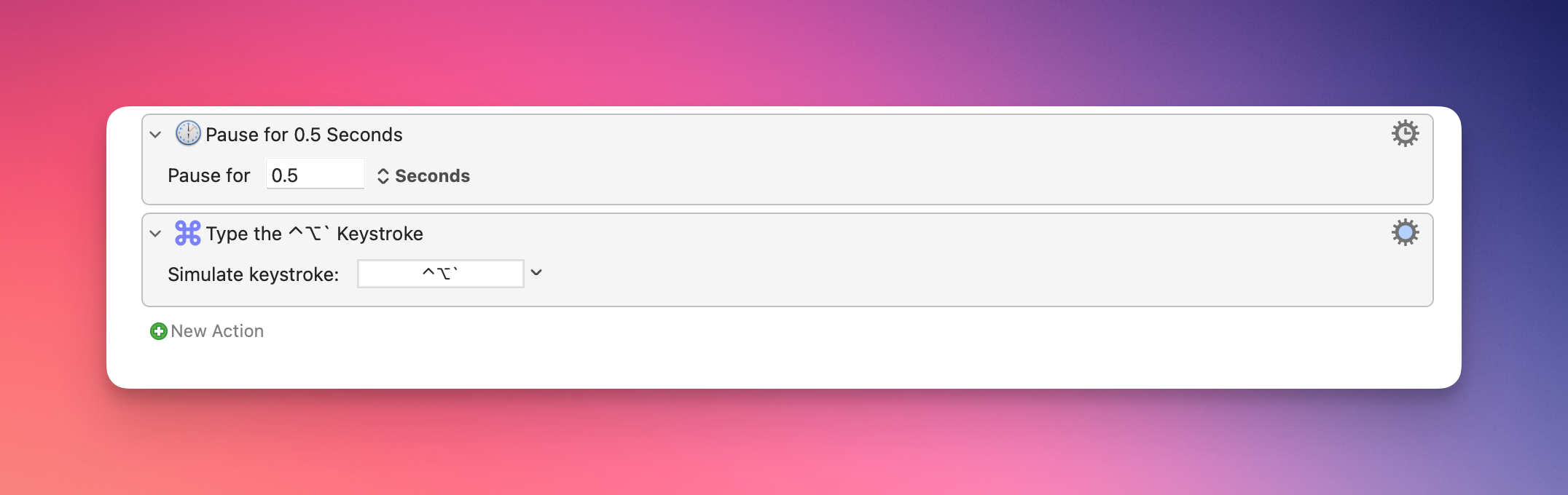
Task: Select the Type the Keystroke action title
Action: point(314,234)
